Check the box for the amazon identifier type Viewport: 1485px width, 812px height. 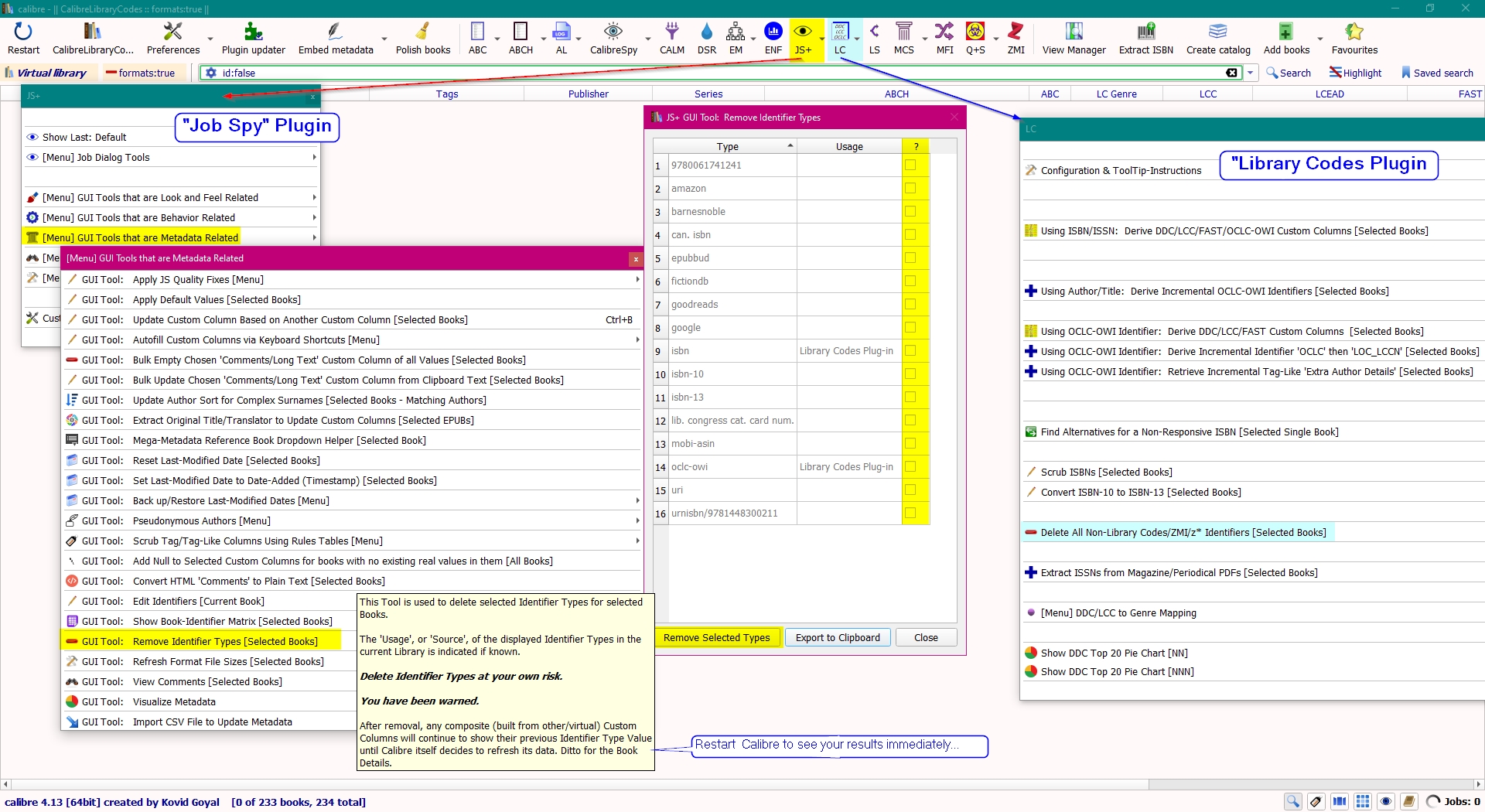coord(910,189)
